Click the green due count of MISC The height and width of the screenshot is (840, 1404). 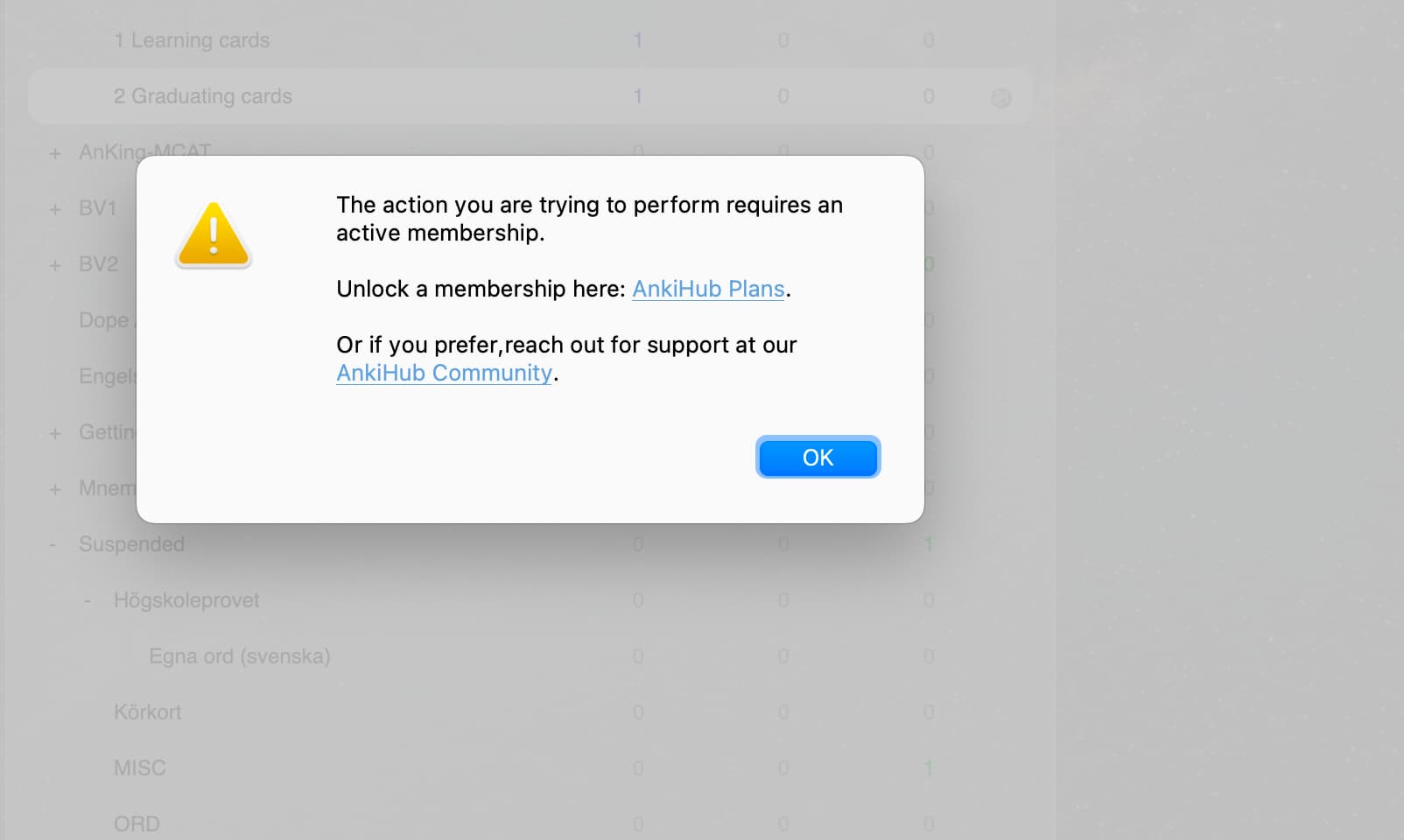pos(929,768)
